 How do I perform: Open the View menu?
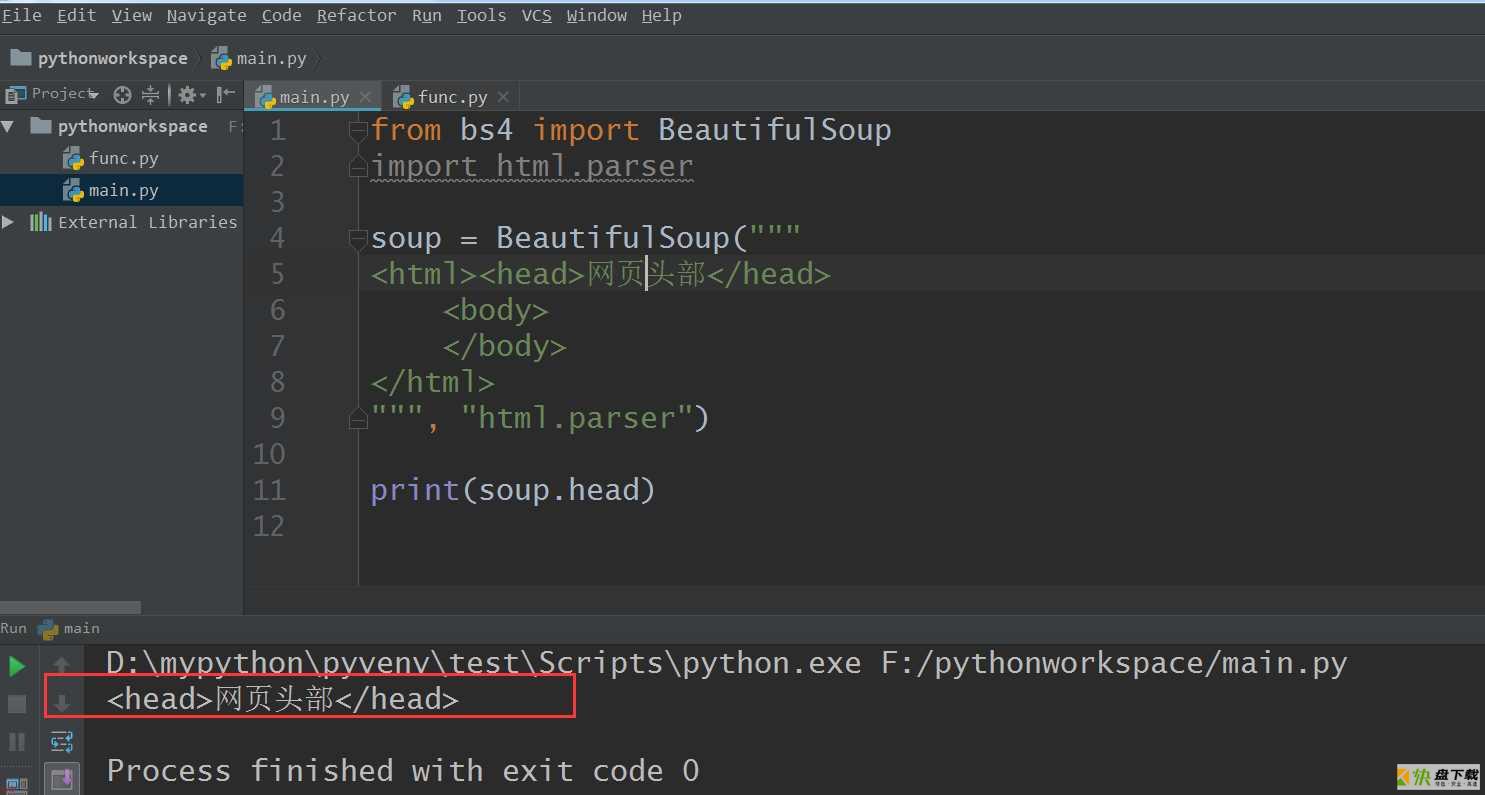[132, 15]
